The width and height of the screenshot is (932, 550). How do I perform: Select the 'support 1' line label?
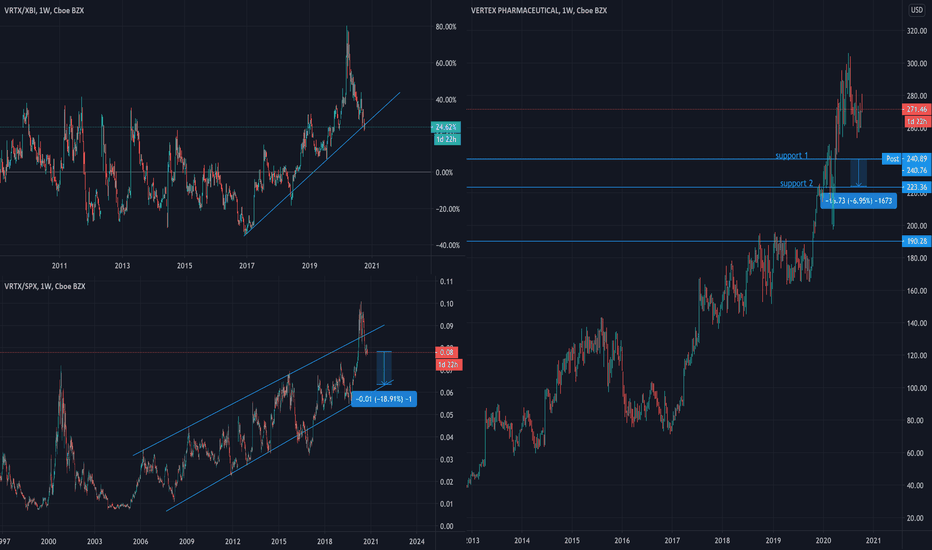click(792, 156)
